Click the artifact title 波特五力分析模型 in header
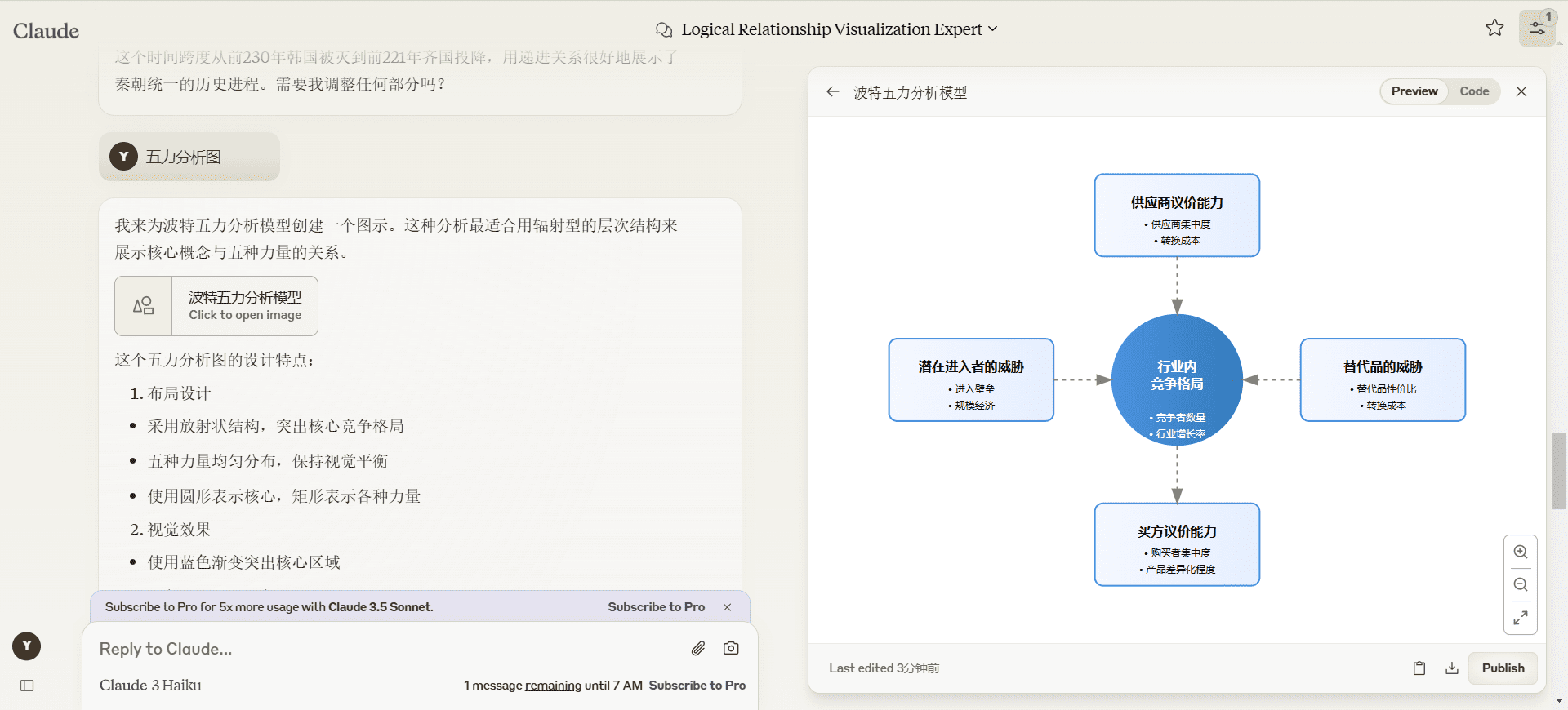The image size is (1568, 710). [x=910, y=93]
